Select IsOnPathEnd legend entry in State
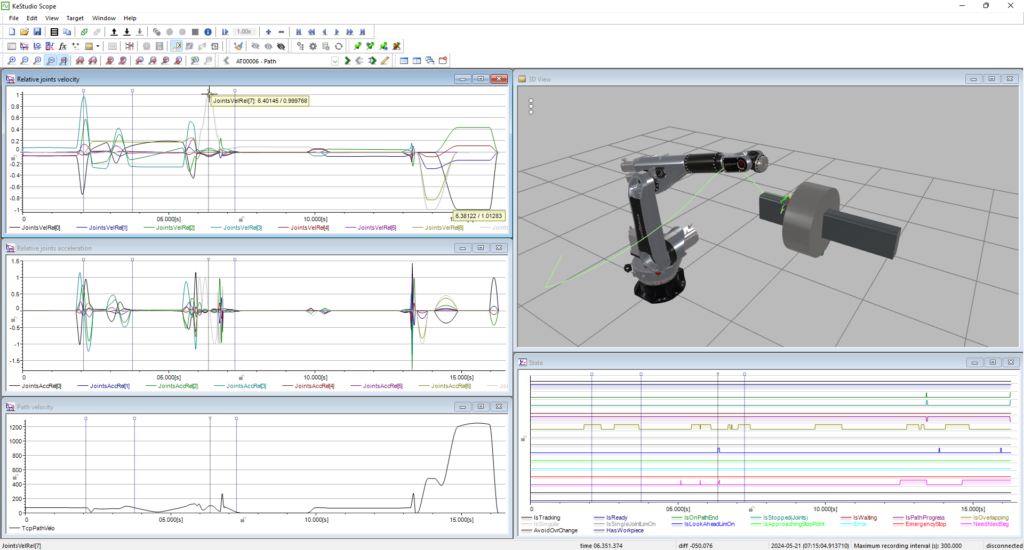 click(695, 517)
